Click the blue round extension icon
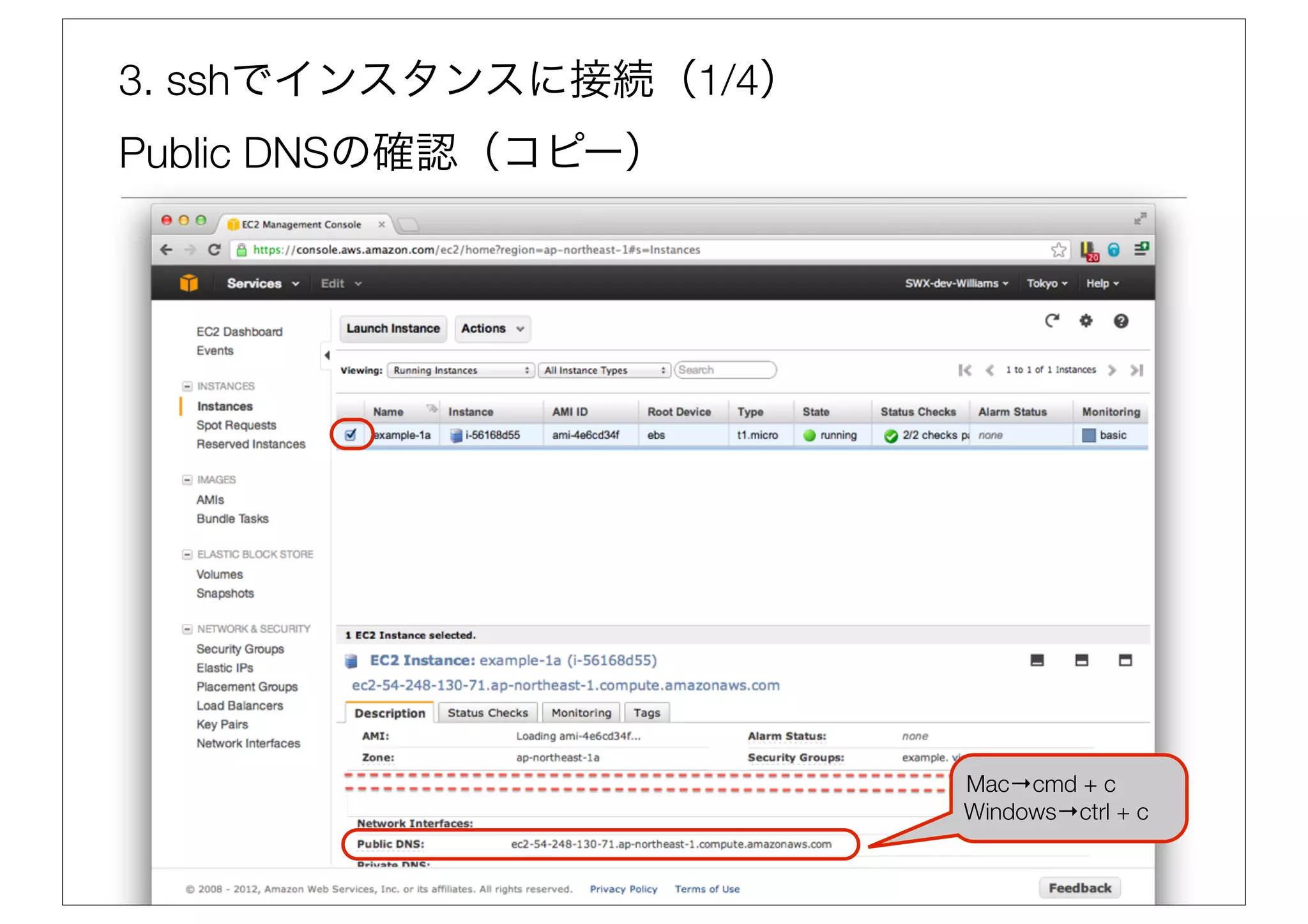Screen dimensions: 1308x924 click(1114, 250)
